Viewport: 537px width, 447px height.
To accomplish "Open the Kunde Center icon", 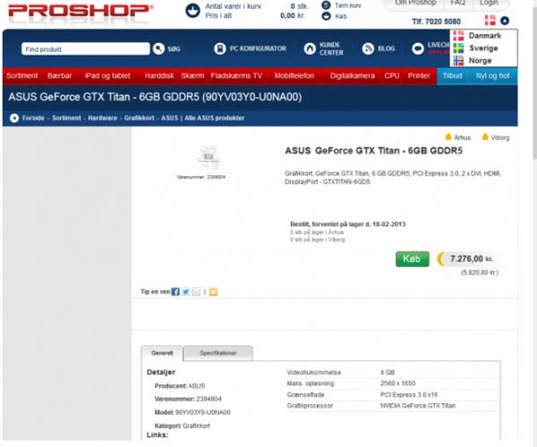I will click(310, 49).
